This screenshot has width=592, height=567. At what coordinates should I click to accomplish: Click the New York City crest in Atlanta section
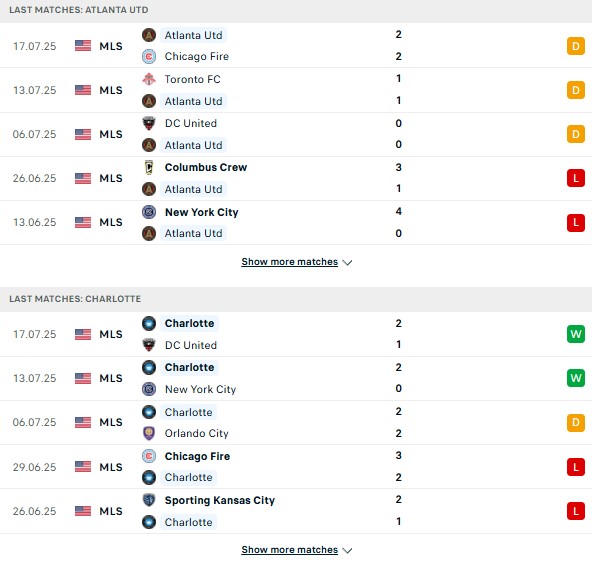(x=149, y=212)
